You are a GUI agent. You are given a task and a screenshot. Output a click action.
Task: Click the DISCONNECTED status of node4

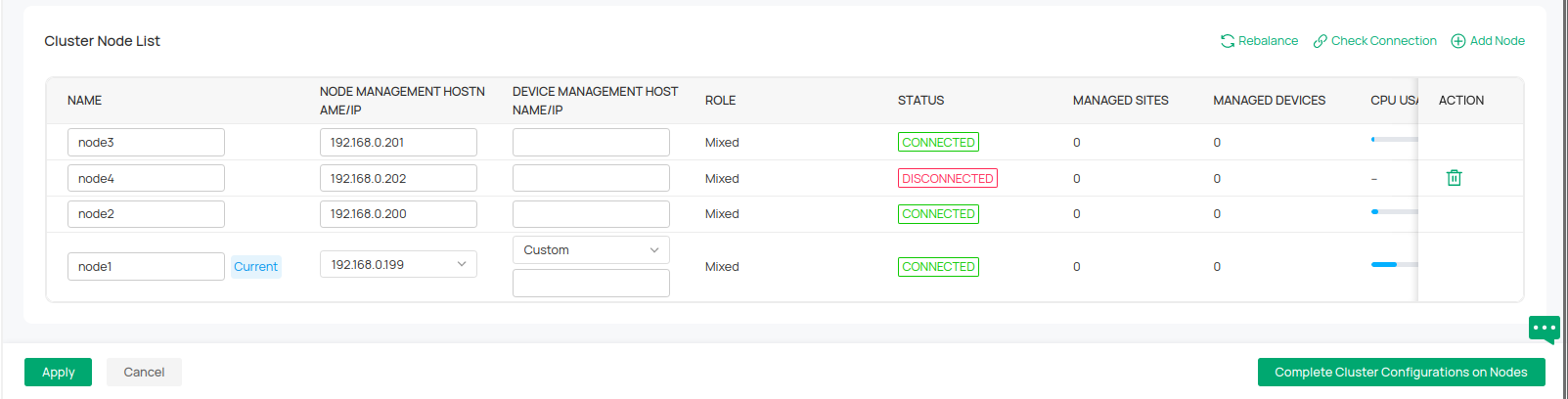[x=948, y=179]
